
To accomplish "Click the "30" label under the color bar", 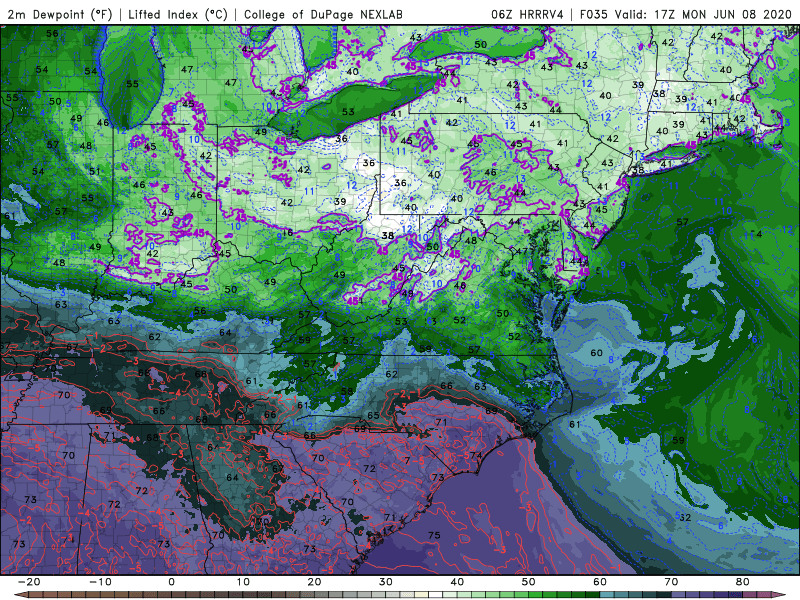I will click(x=386, y=582).
